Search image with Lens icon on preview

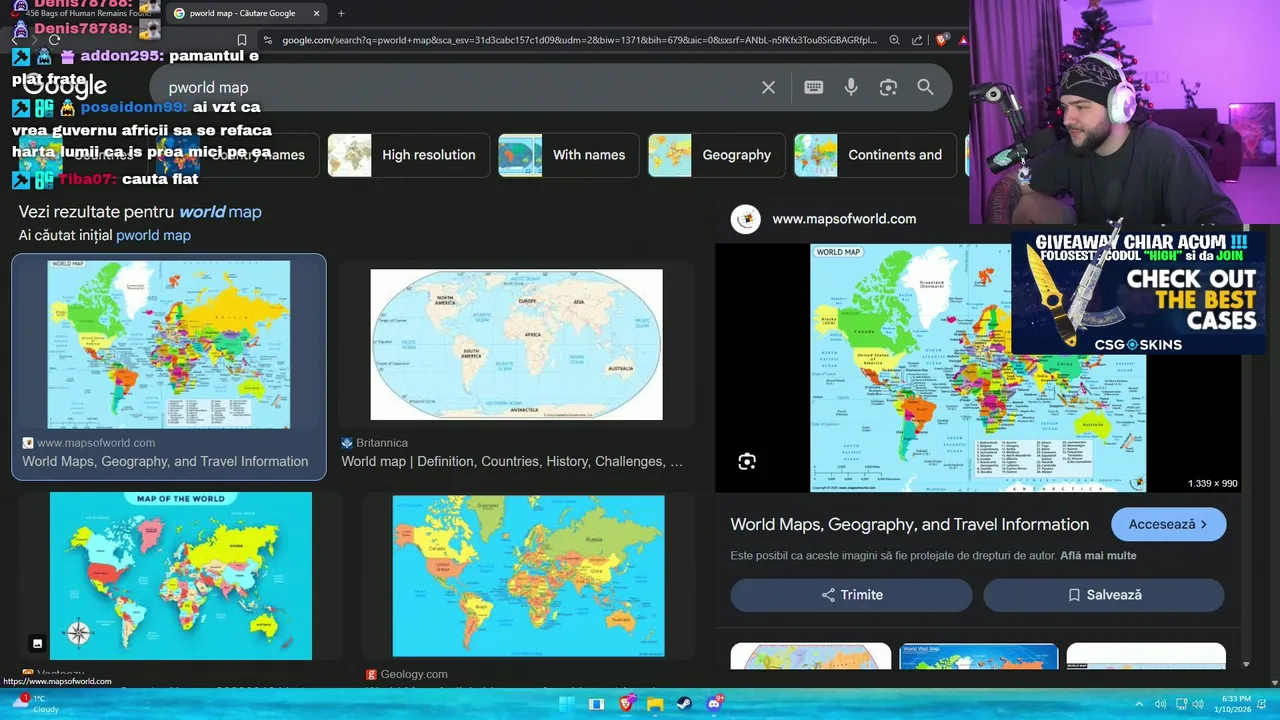point(747,461)
